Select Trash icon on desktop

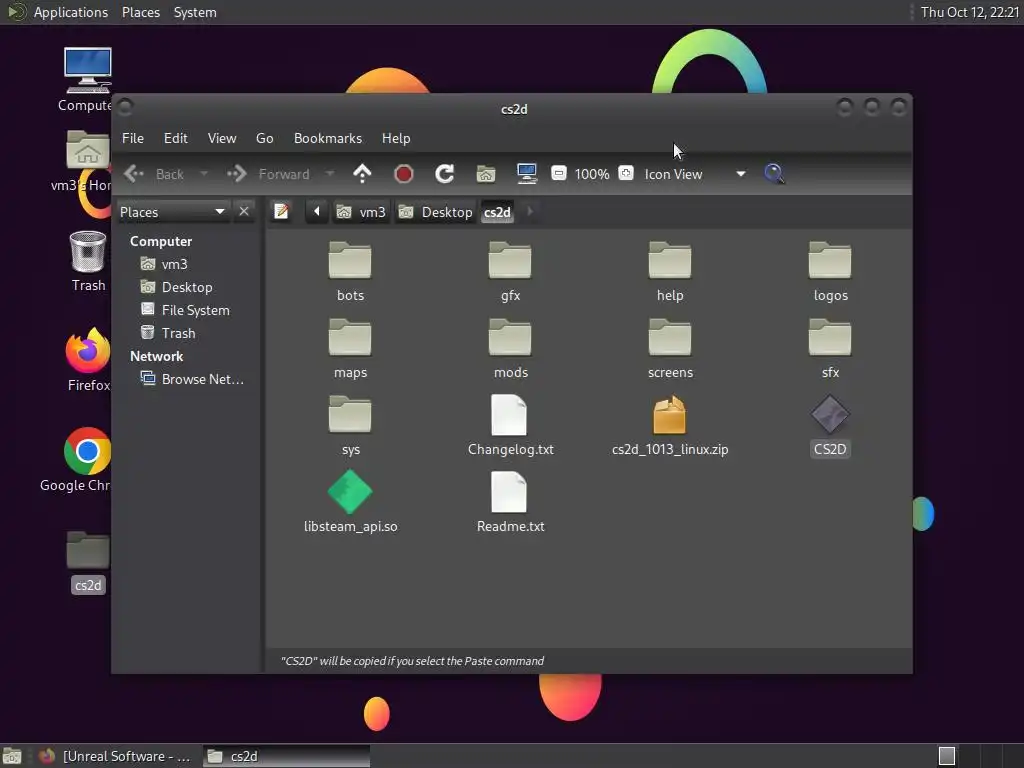88,261
